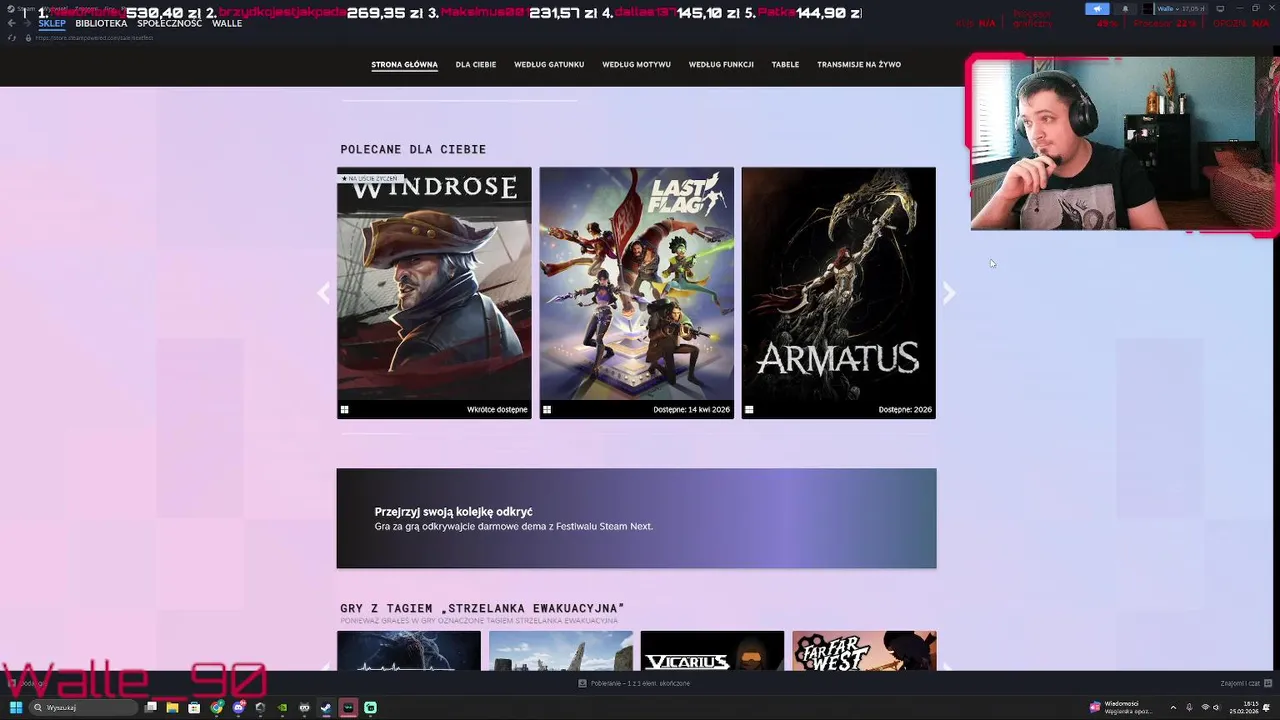The image size is (1280, 720).
Task: Click the Wyszukaj taskbar search box
Action: pyautogui.click(x=83, y=707)
